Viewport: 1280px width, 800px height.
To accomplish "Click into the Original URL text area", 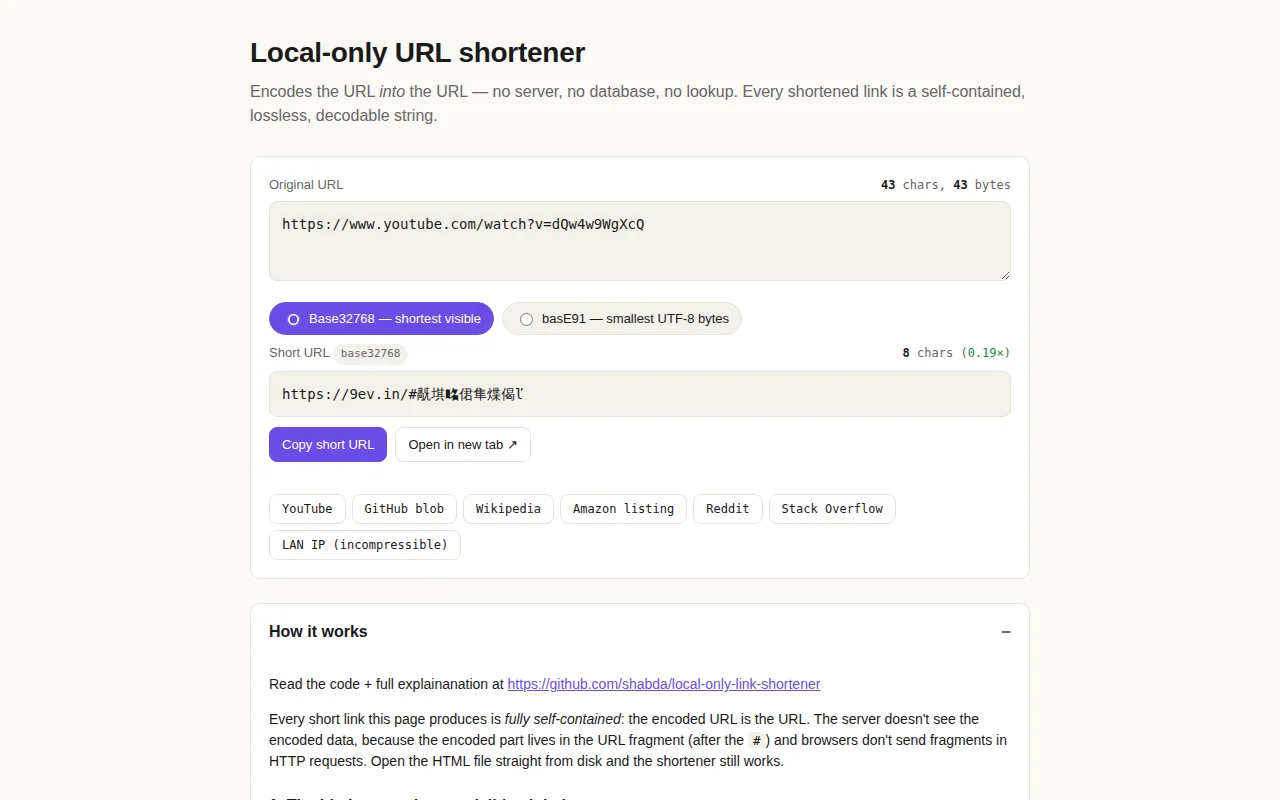I will coord(639,241).
